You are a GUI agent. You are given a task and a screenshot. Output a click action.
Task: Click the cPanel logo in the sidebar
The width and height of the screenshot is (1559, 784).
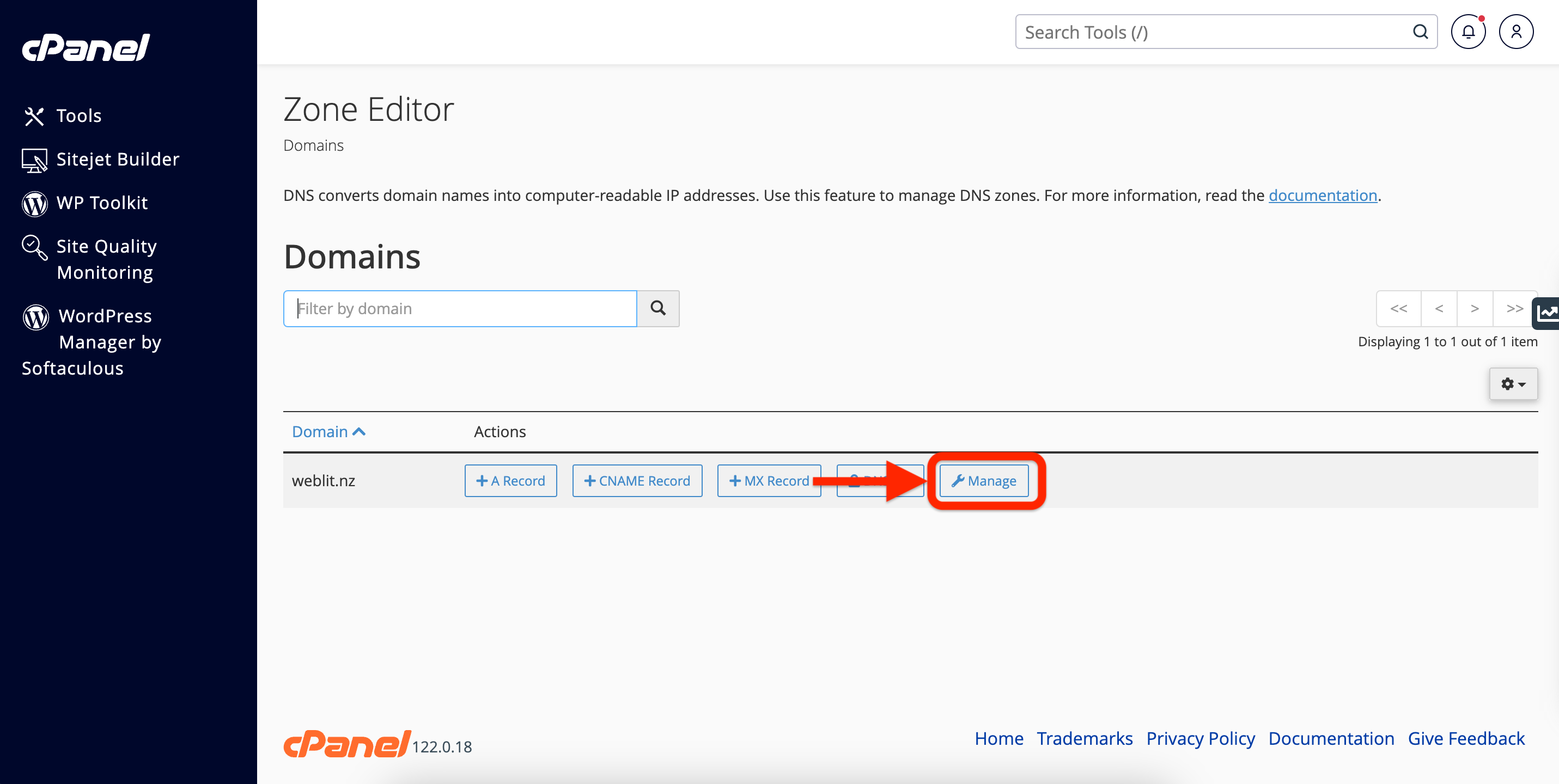tap(86, 47)
